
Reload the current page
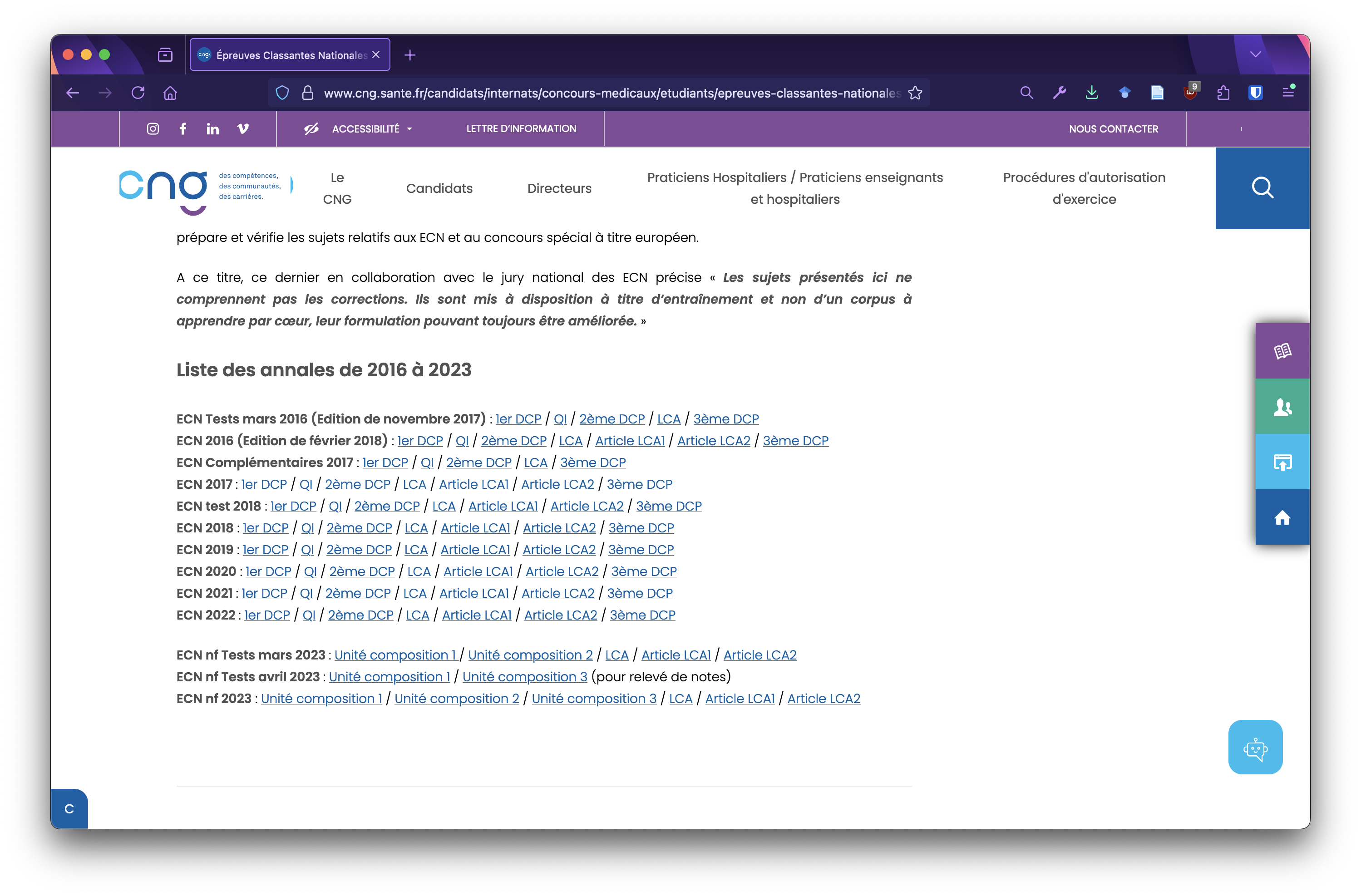[138, 93]
